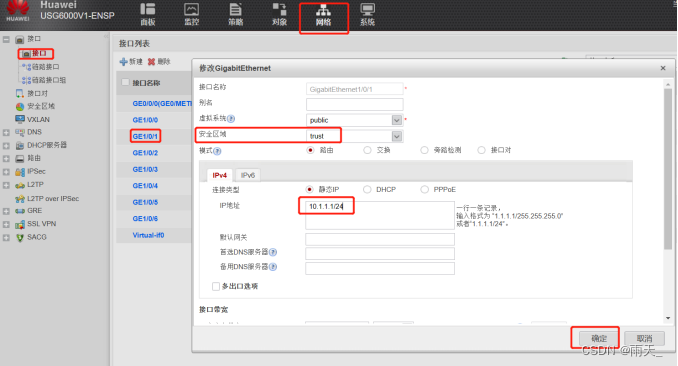Screen dimensions: 678x366
Task: Select PPPoE connection type
Action: (x=425, y=189)
